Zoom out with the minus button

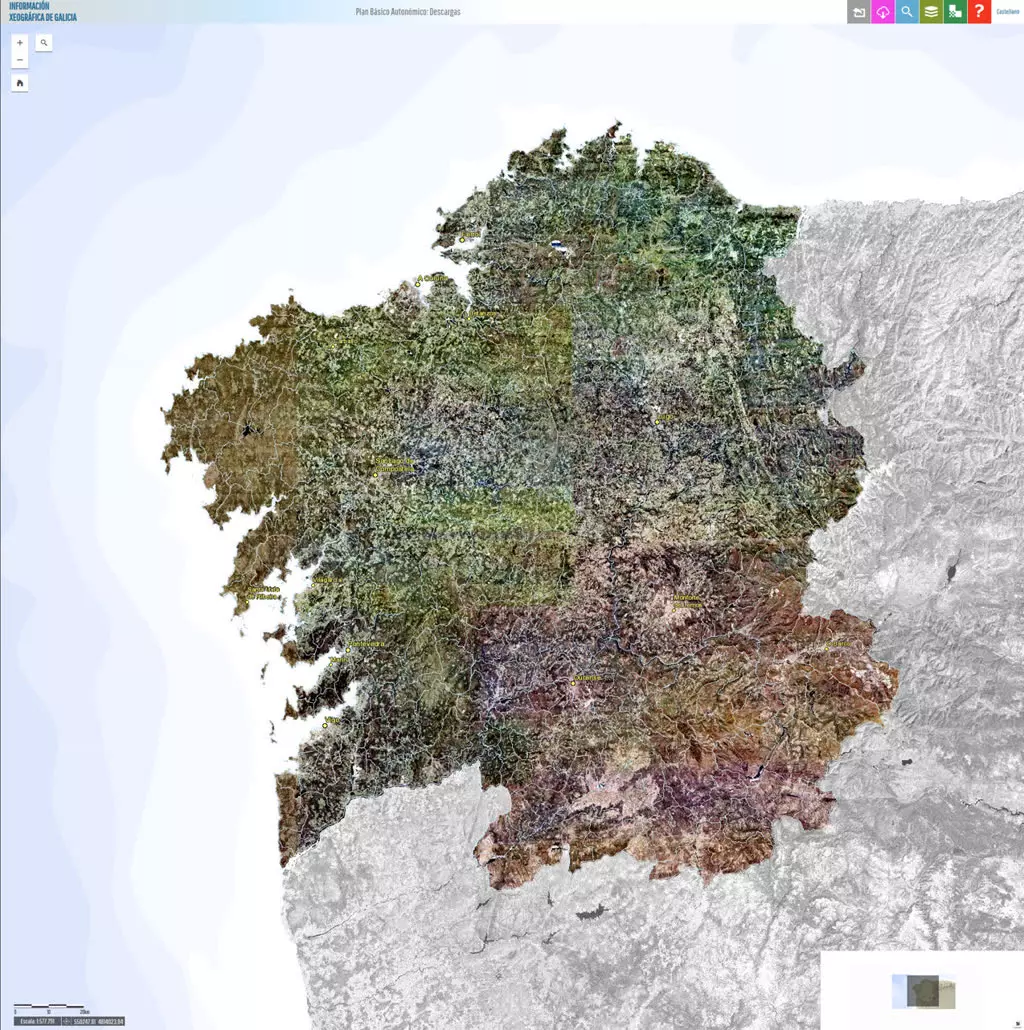(x=20, y=60)
